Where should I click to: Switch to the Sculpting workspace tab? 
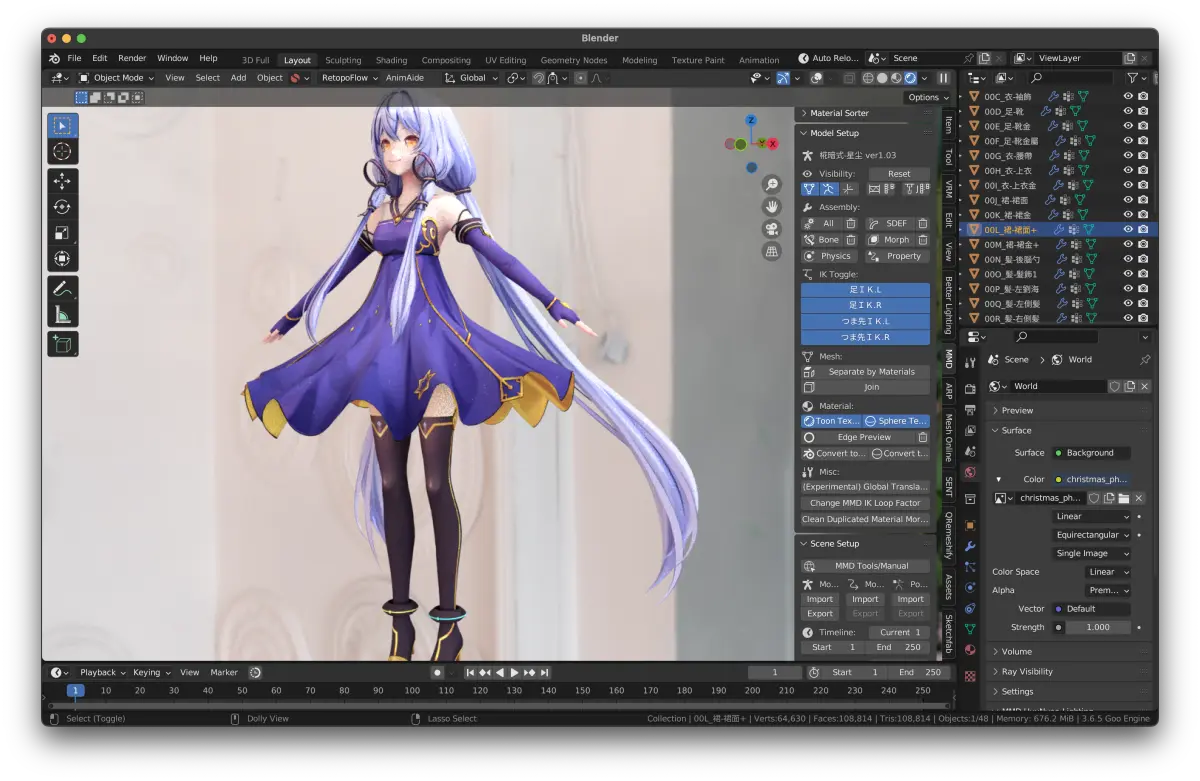[x=343, y=60]
